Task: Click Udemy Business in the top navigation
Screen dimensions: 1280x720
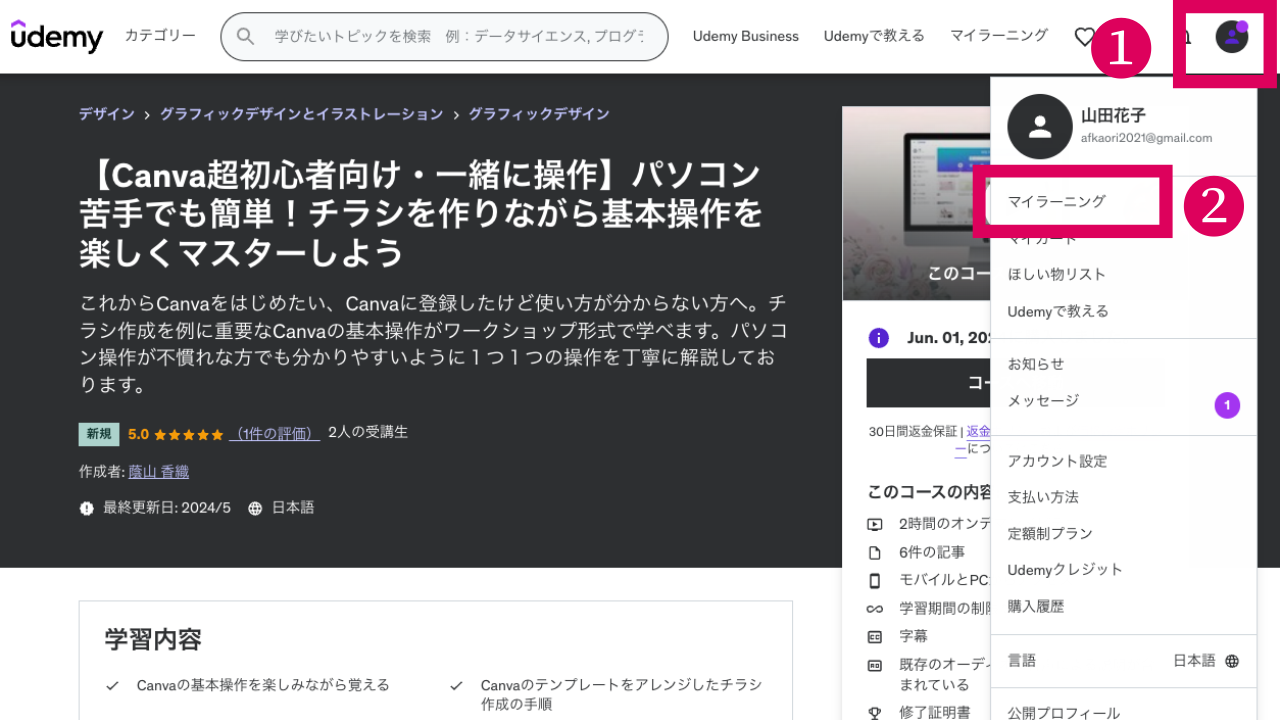Action: pos(746,36)
